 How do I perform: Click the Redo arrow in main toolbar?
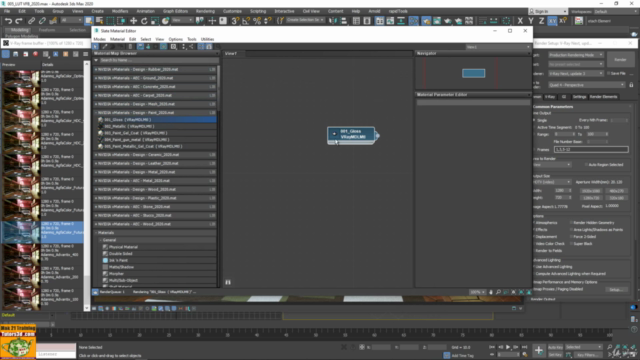(x=19, y=21)
